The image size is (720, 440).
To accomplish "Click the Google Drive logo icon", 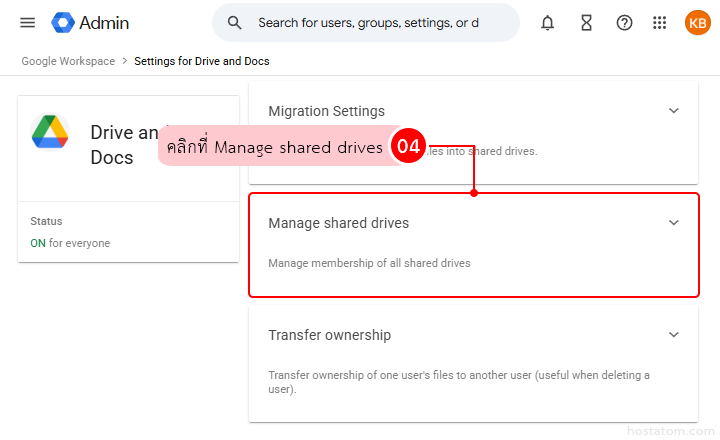I will tap(50, 132).
